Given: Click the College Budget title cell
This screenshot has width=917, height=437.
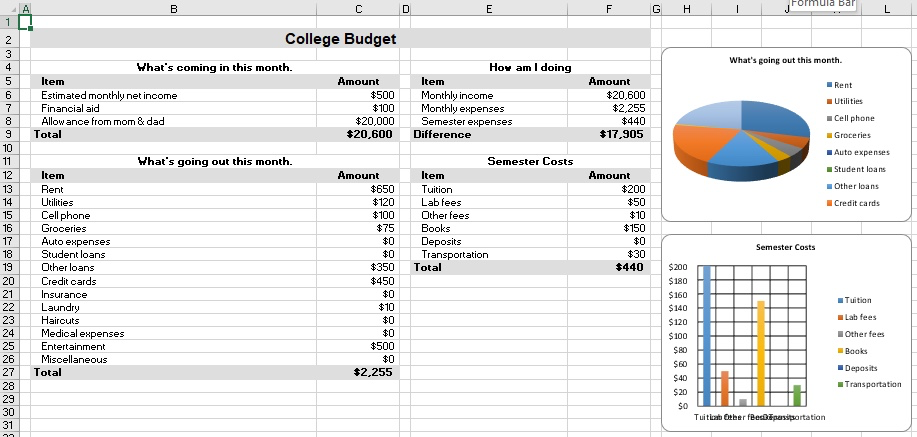Looking at the screenshot, I should [x=340, y=39].
